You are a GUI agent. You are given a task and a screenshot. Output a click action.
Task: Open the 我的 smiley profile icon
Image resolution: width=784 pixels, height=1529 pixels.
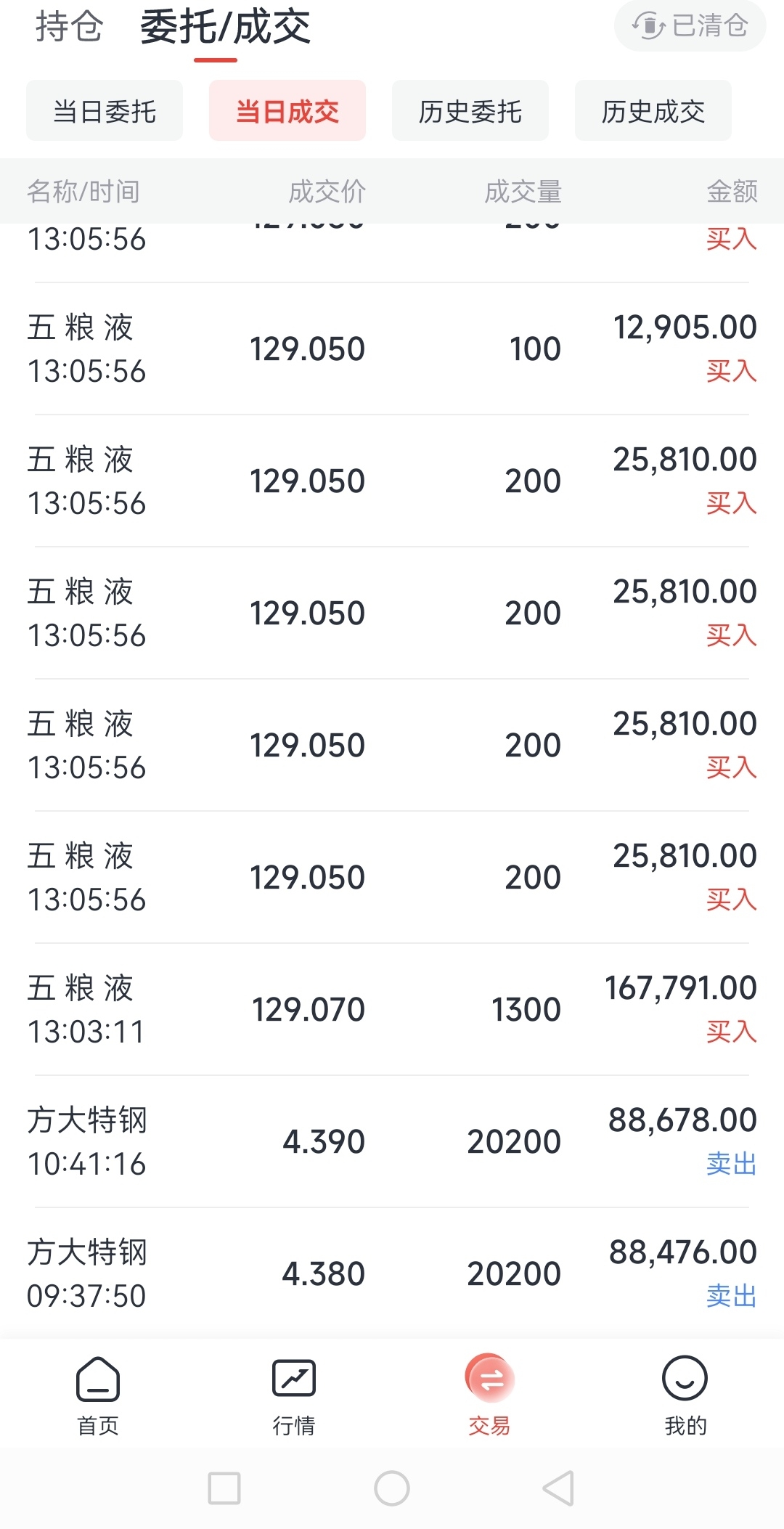click(685, 1378)
